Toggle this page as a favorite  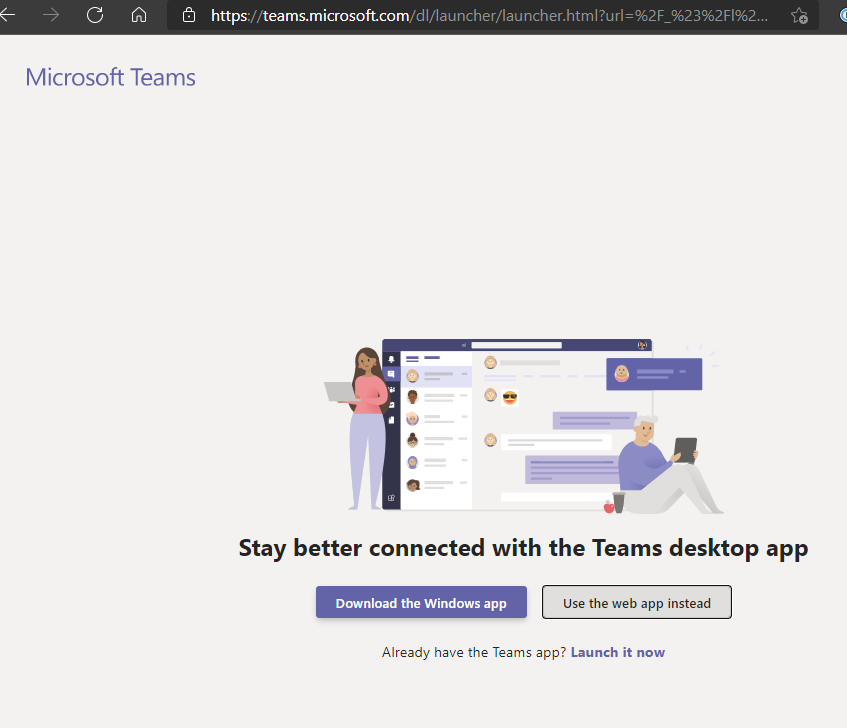coord(799,16)
